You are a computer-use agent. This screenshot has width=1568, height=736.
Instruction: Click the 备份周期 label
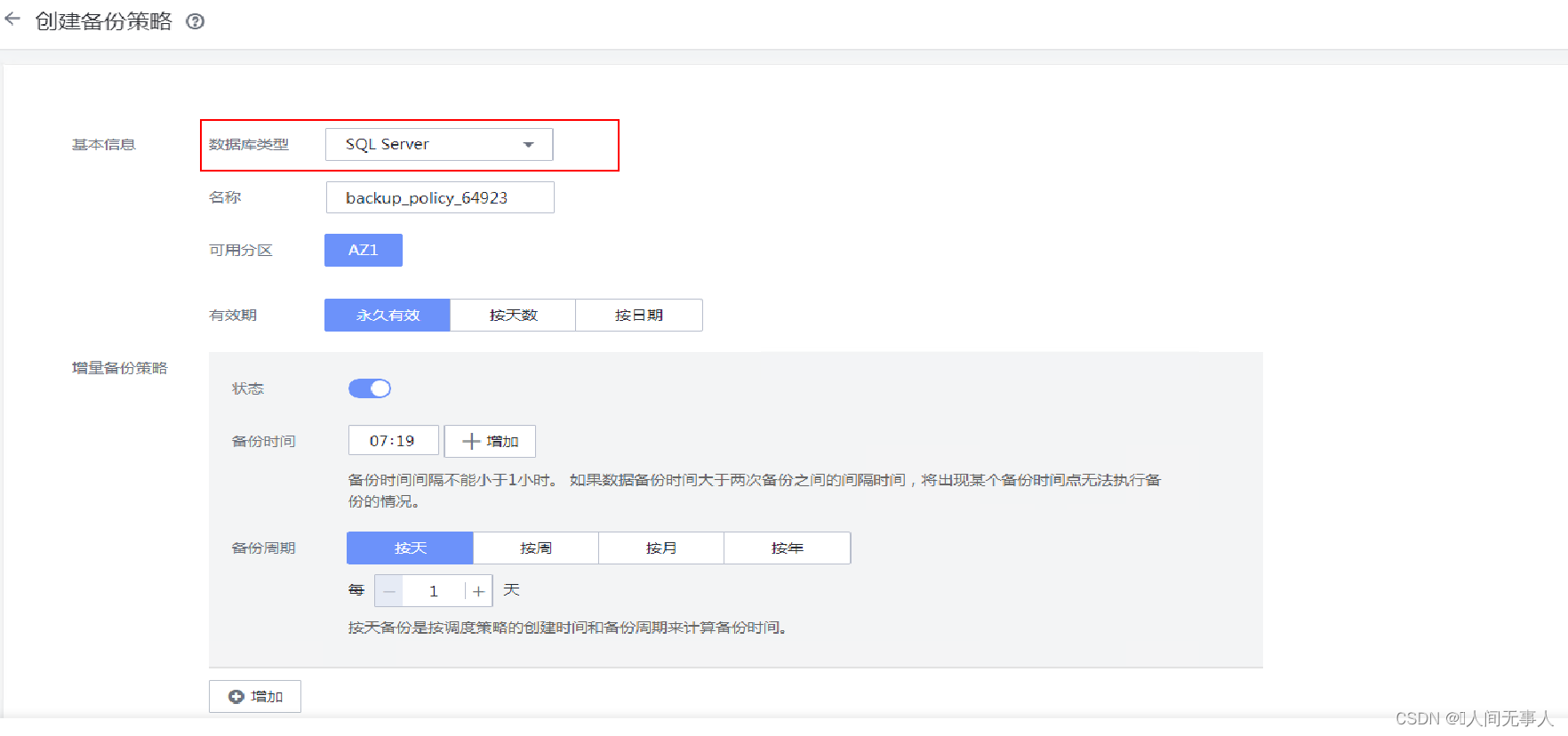click(x=263, y=548)
